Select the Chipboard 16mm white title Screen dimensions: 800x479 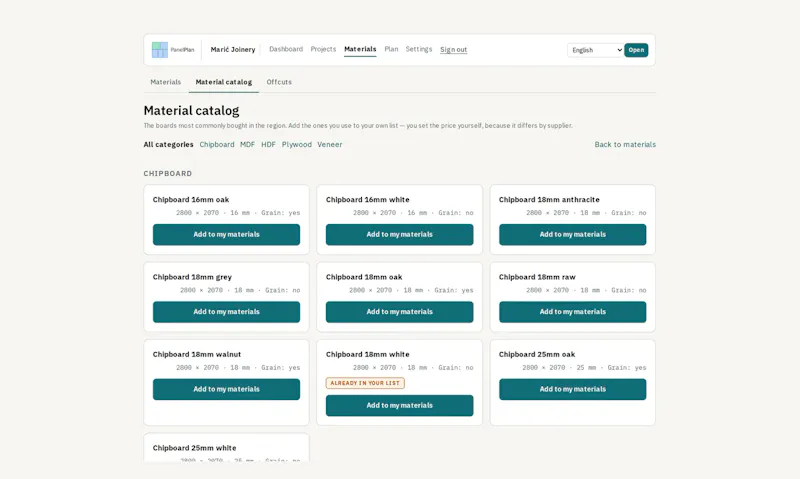[x=368, y=199]
